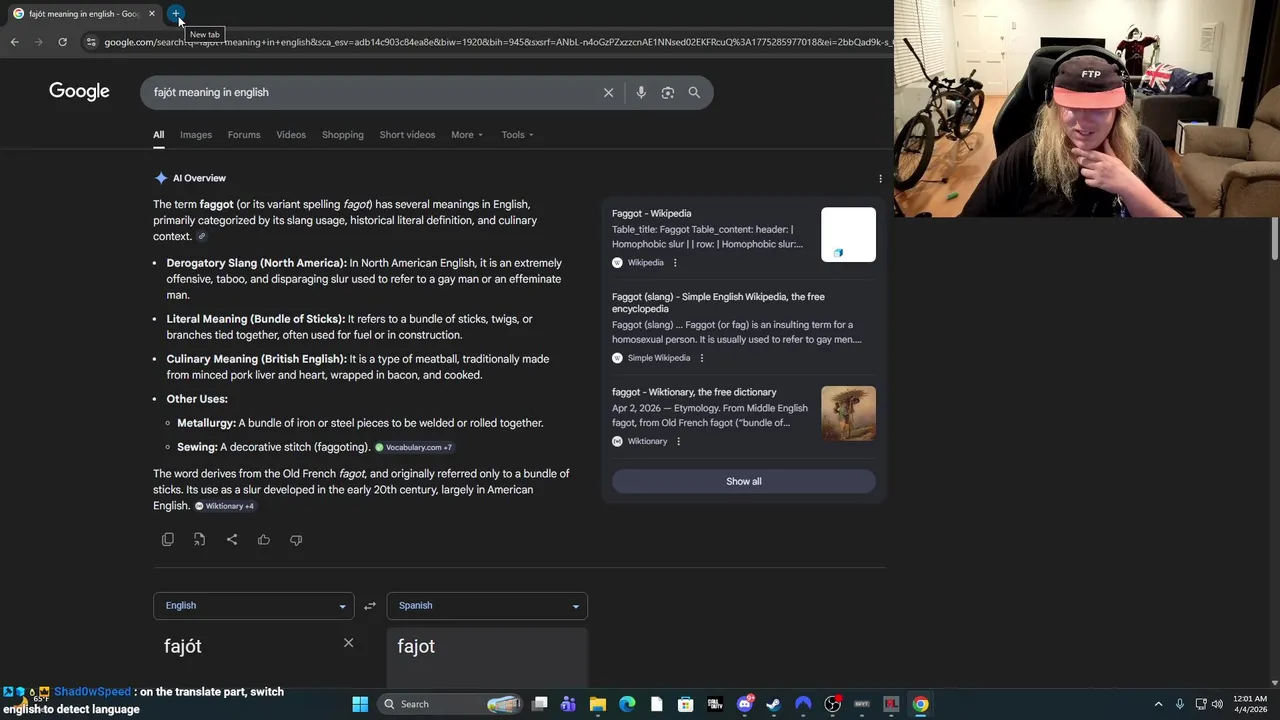Open OBS Studio from taskbar
The height and width of the screenshot is (720, 1280).
832,704
